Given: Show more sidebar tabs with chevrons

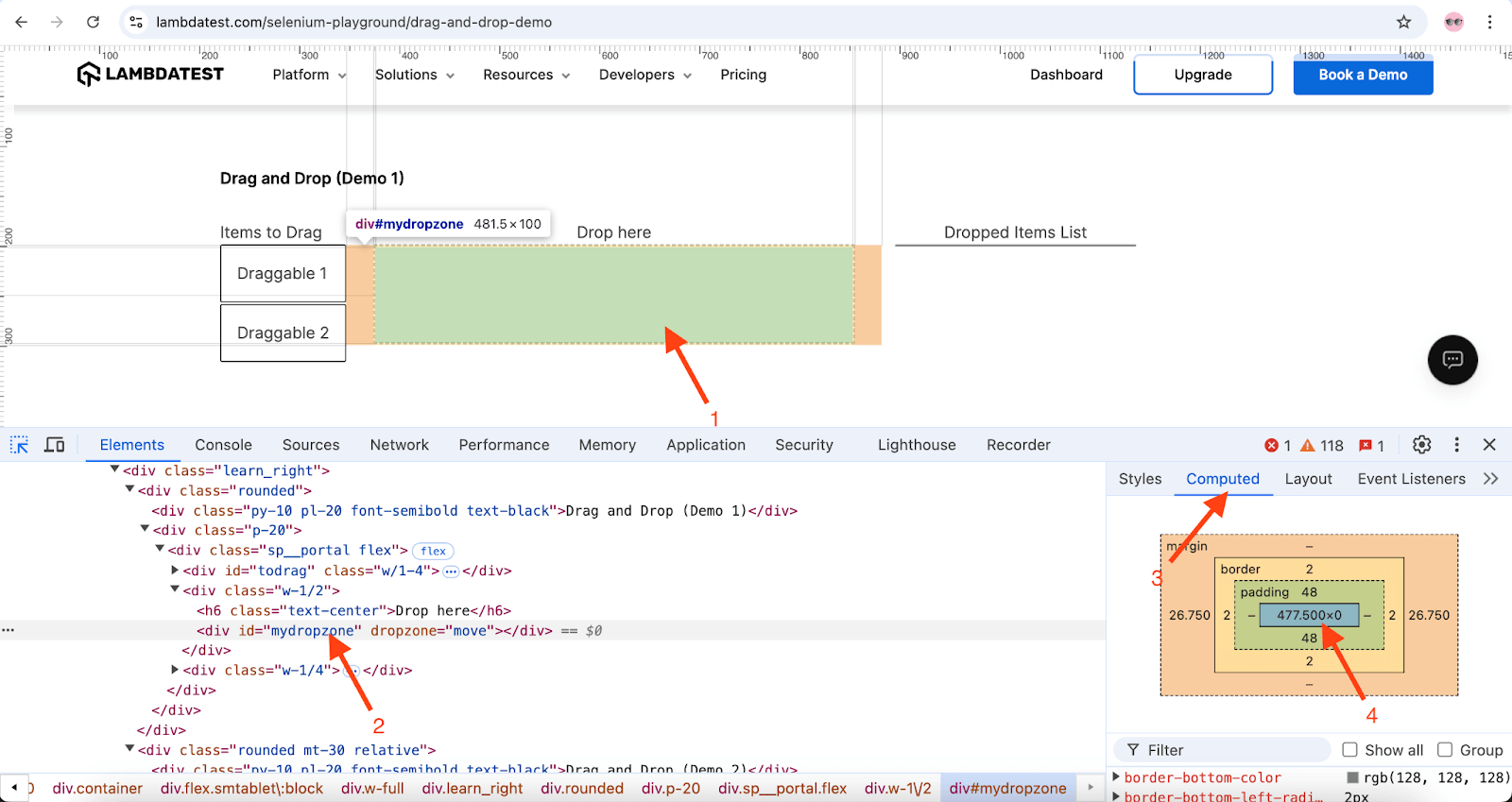Looking at the screenshot, I should 1491,479.
